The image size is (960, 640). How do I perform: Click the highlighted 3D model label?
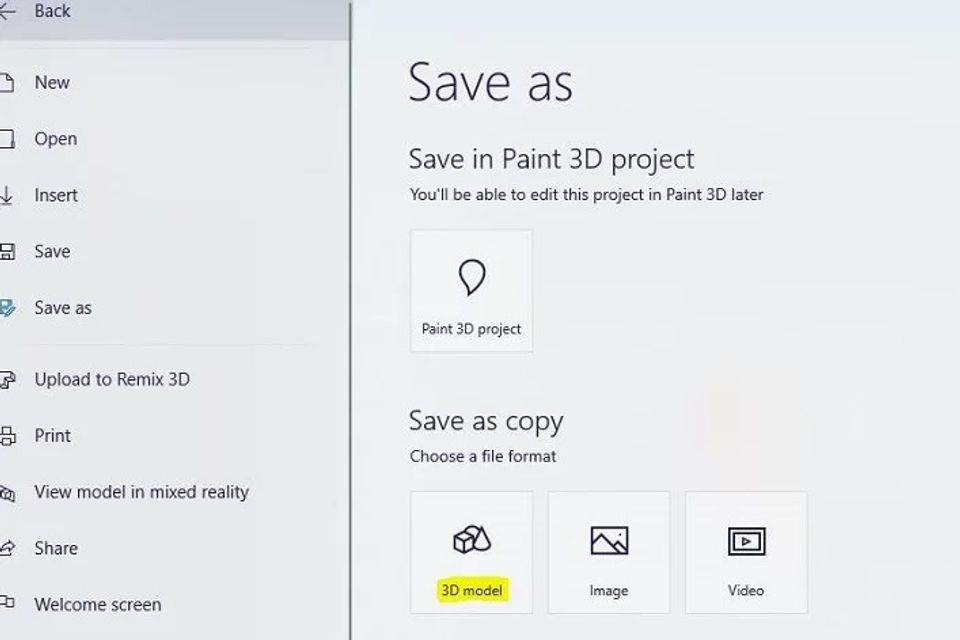[x=471, y=589]
